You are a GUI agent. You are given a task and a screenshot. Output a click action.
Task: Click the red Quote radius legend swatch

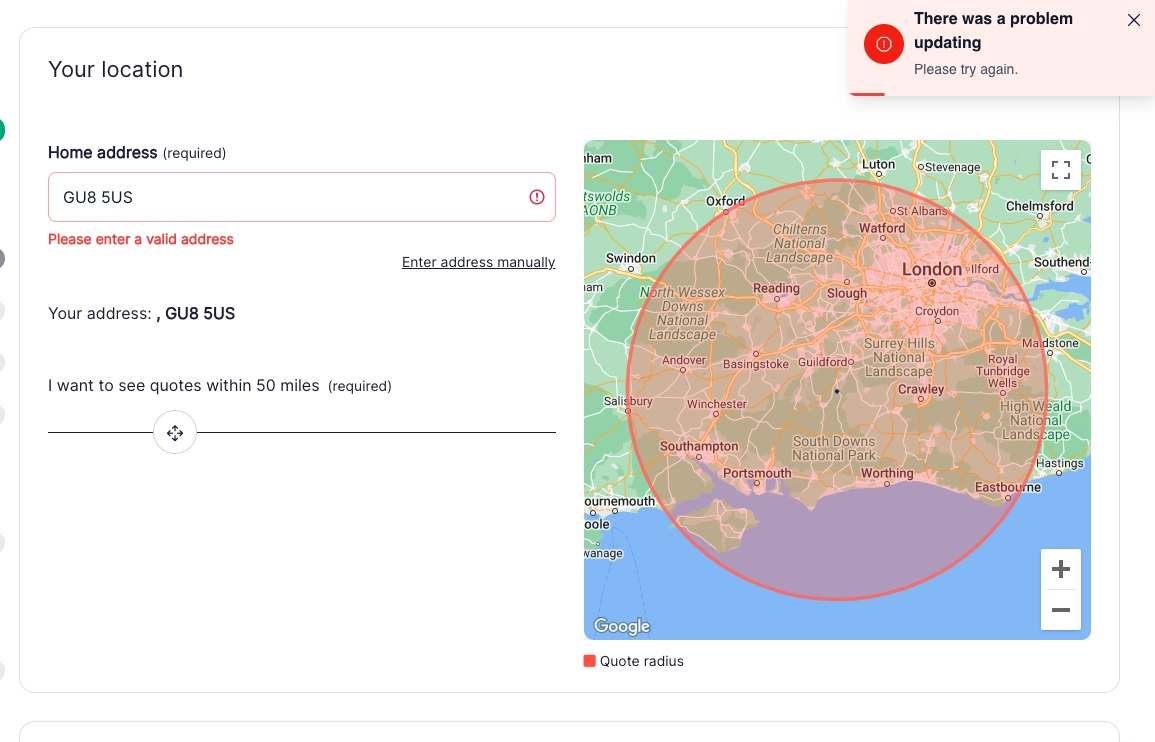coord(589,661)
